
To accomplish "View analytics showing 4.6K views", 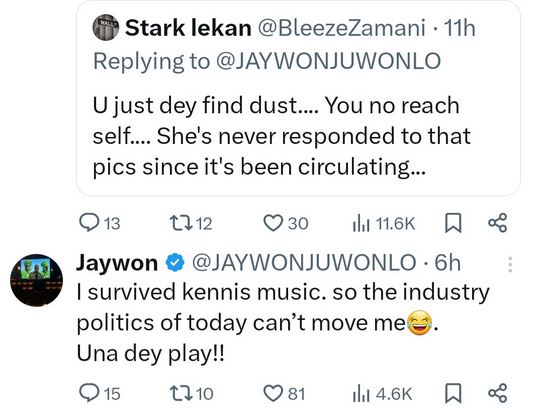I will coord(382,393).
